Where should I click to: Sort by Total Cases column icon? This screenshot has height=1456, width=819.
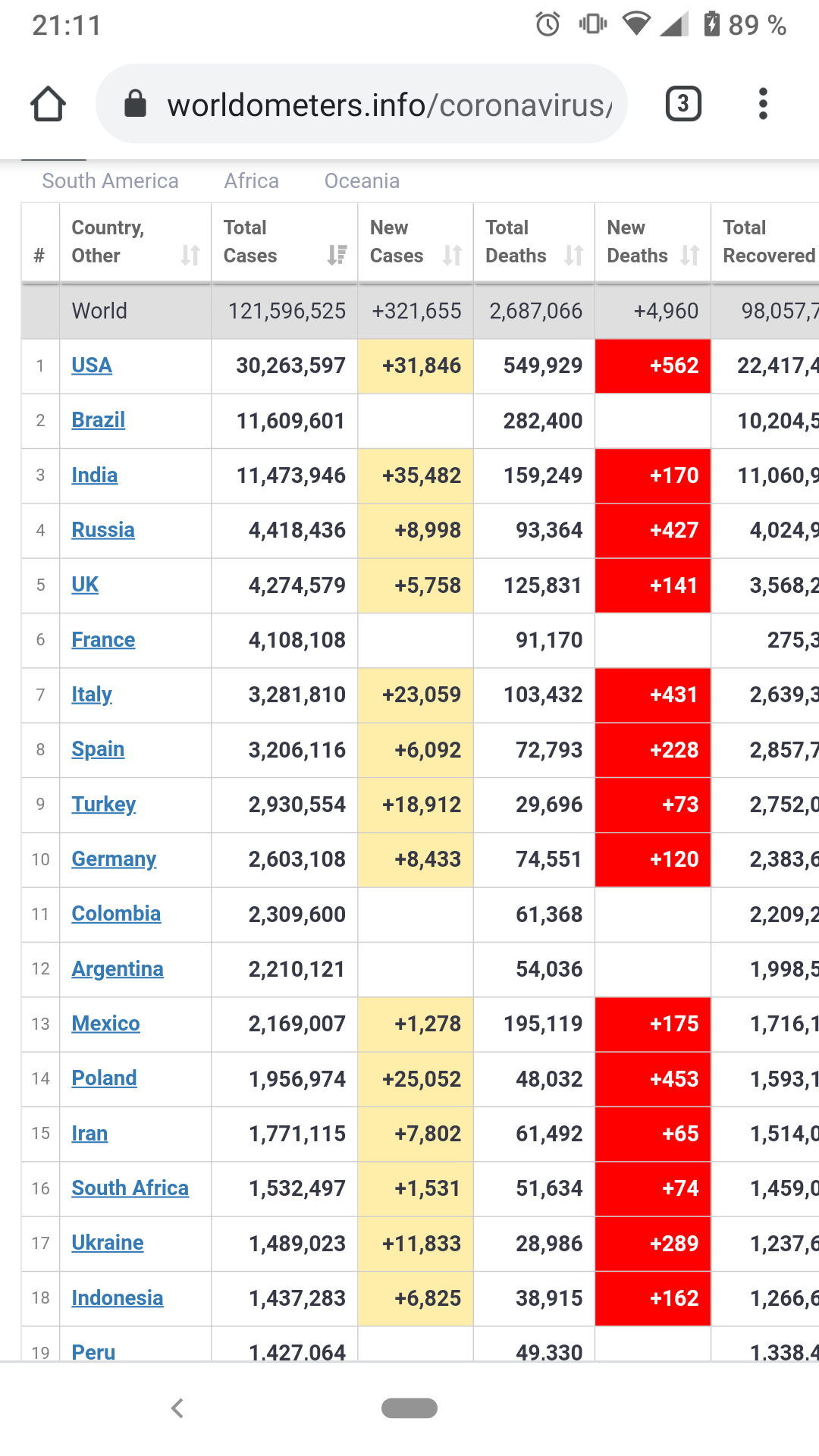(337, 256)
